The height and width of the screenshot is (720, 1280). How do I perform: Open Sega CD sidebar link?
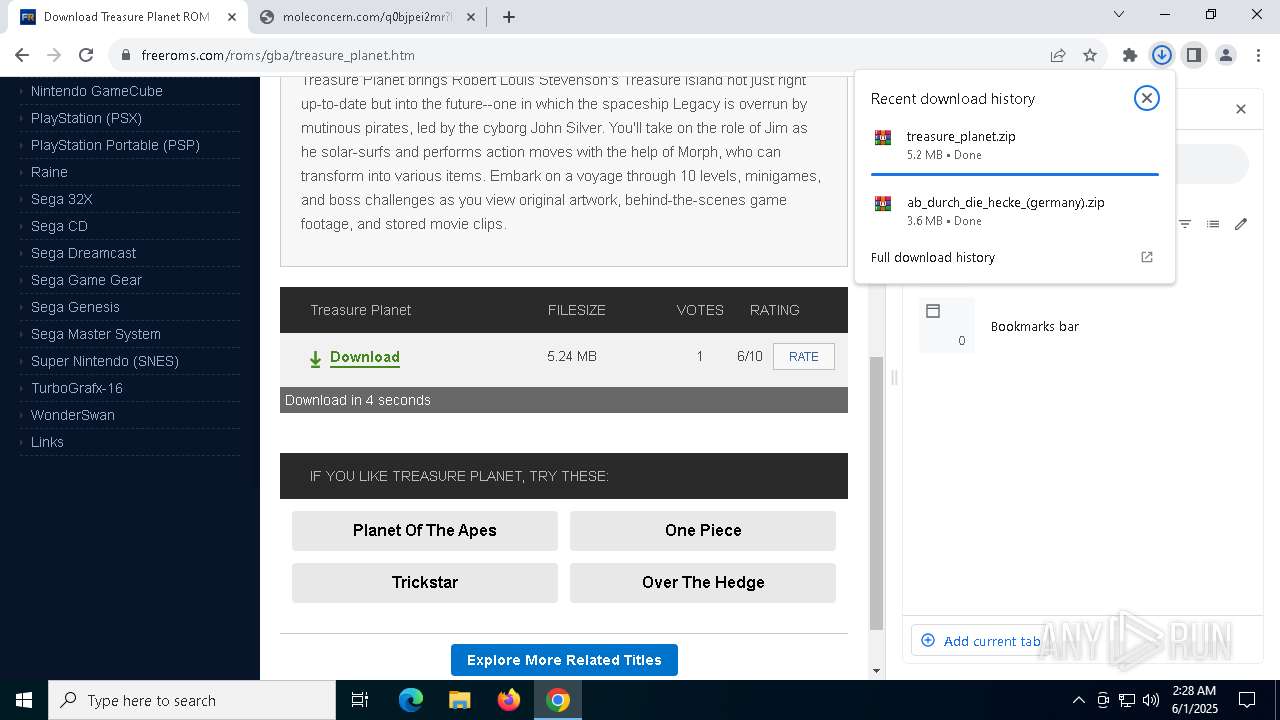tap(59, 226)
